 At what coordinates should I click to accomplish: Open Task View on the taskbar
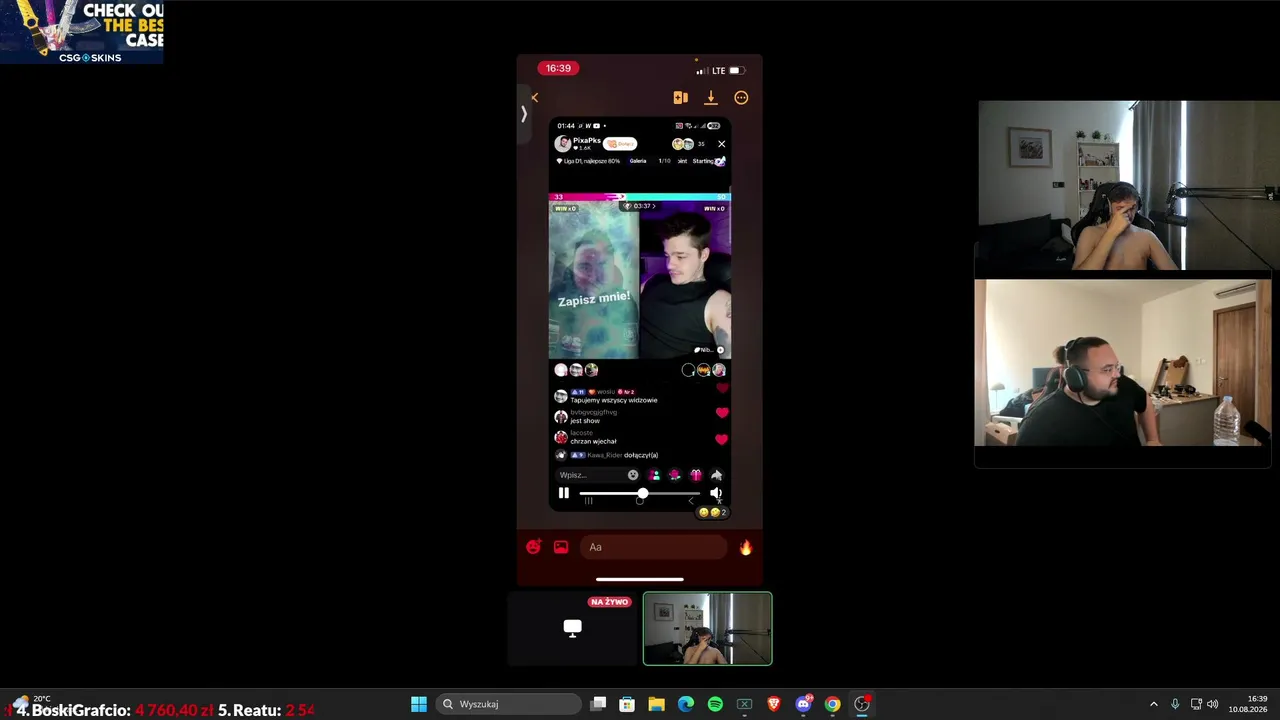(598, 704)
